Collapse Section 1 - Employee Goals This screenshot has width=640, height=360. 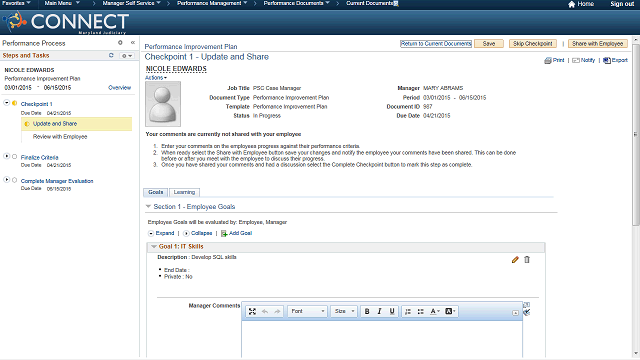point(148,207)
